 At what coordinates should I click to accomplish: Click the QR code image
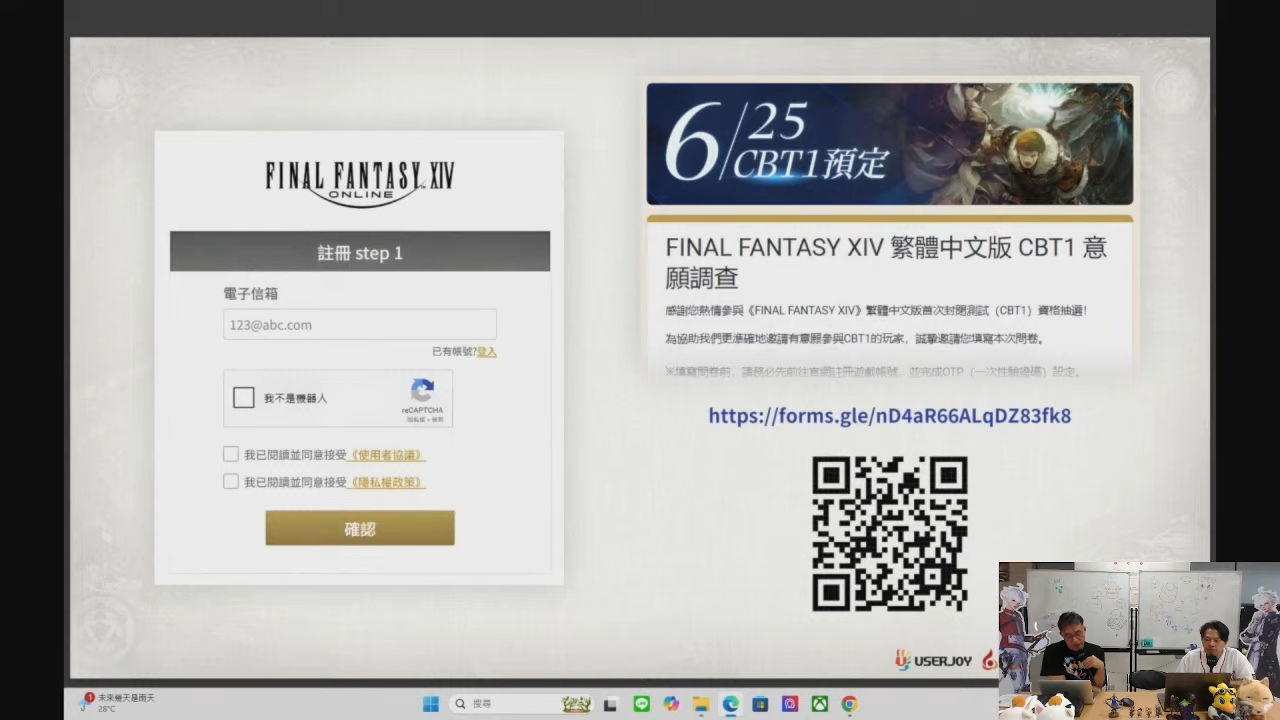pos(889,533)
